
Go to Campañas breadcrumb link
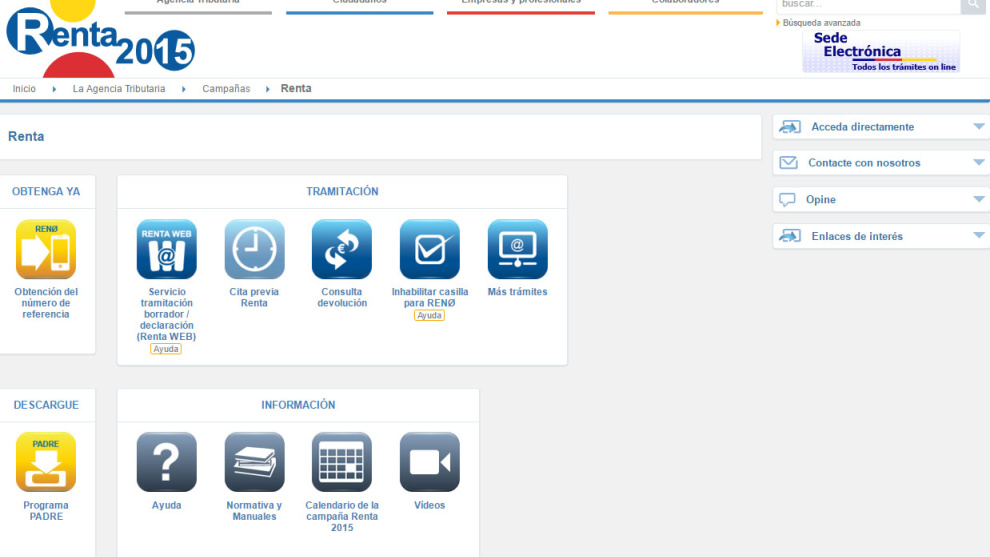coord(226,89)
